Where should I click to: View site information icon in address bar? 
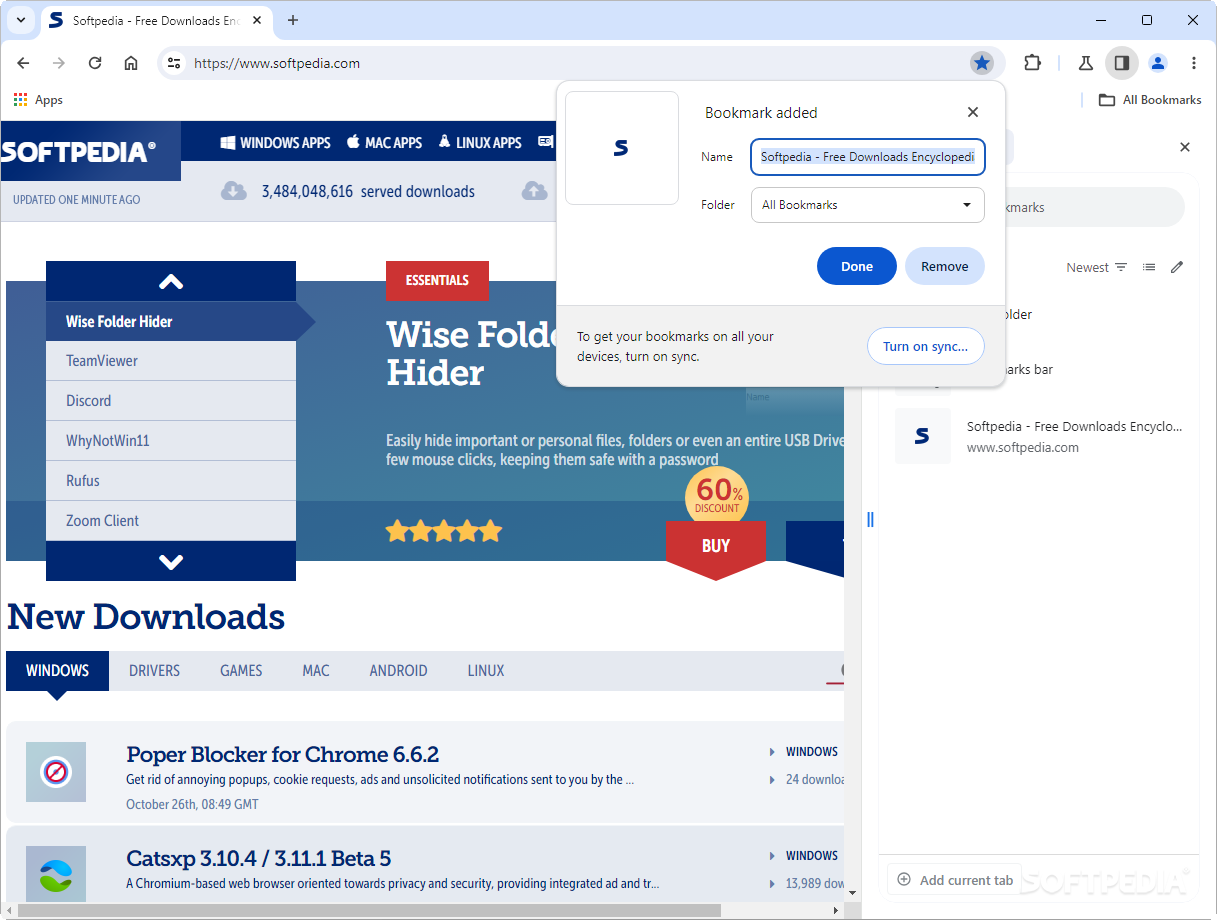pos(174,63)
